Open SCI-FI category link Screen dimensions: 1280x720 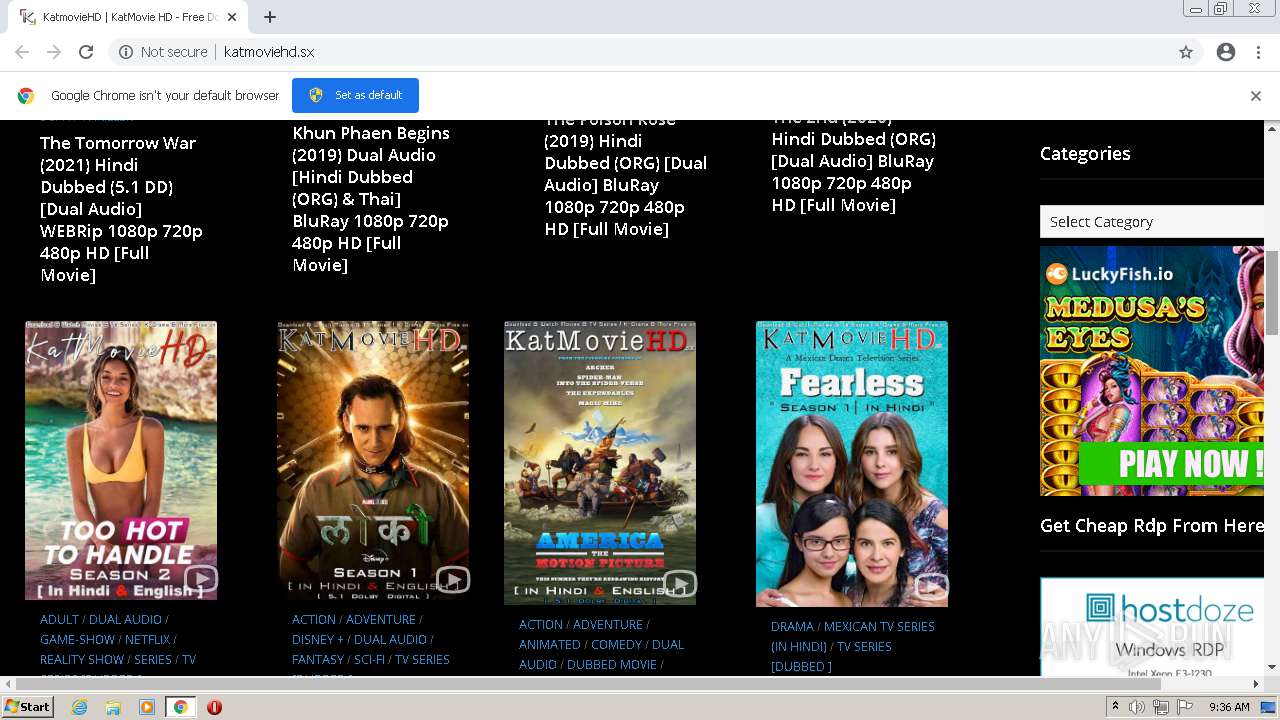369,660
